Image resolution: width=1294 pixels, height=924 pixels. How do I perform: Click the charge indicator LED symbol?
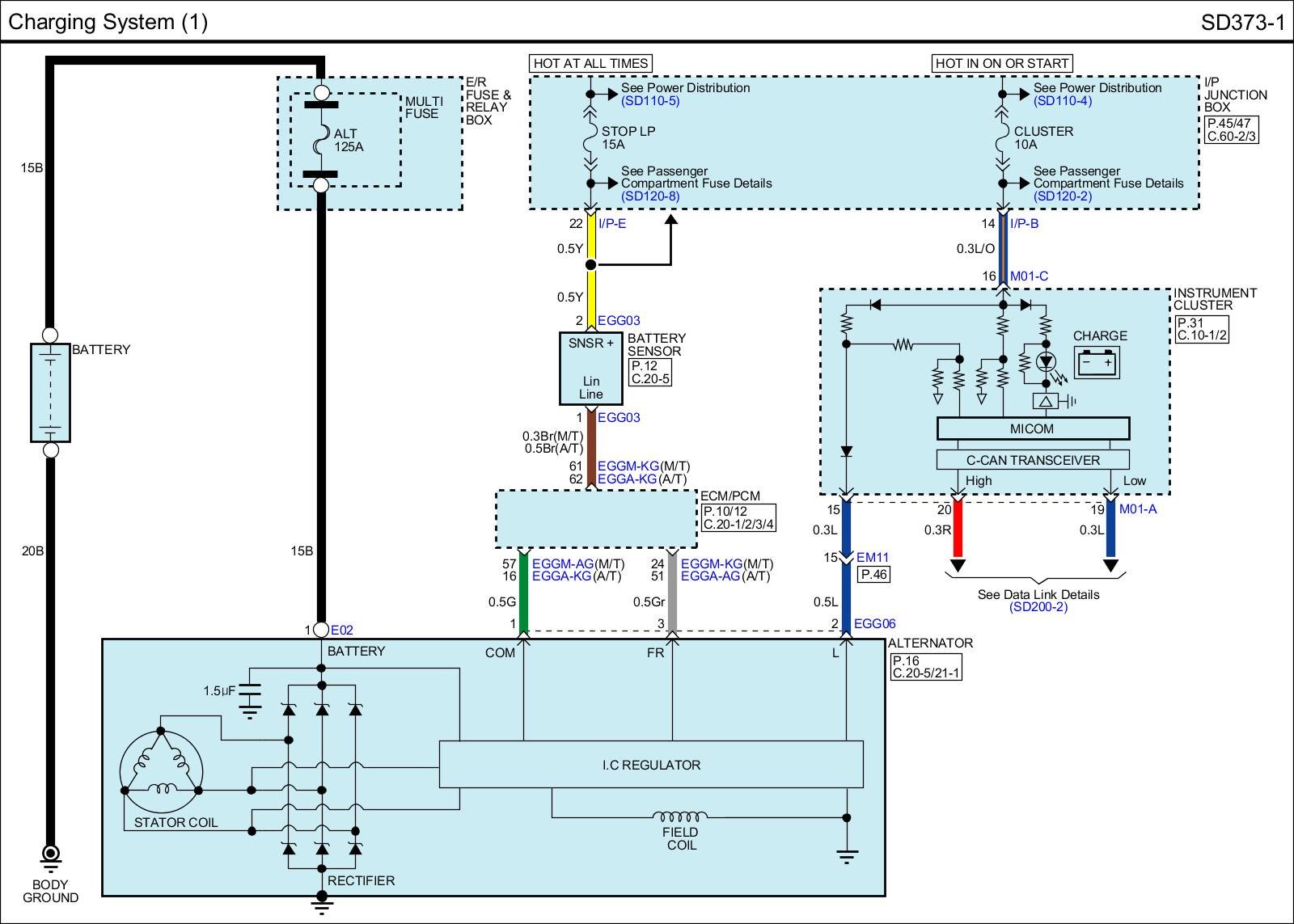[x=1046, y=361]
